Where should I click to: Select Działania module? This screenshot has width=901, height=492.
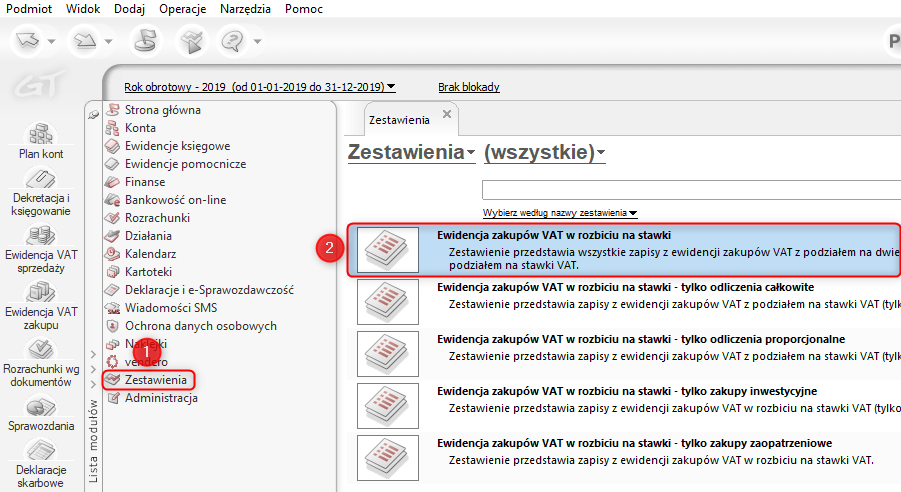[148, 236]
